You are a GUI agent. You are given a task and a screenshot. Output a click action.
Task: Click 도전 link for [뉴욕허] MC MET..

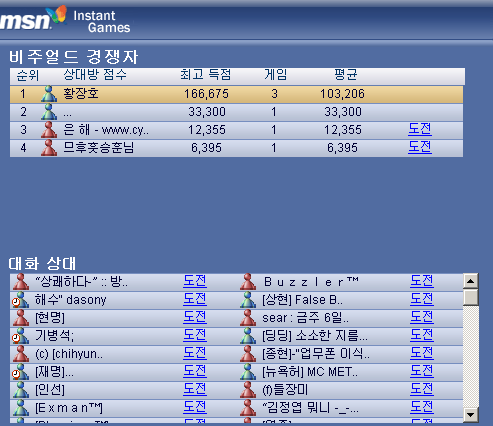point(422,371)
